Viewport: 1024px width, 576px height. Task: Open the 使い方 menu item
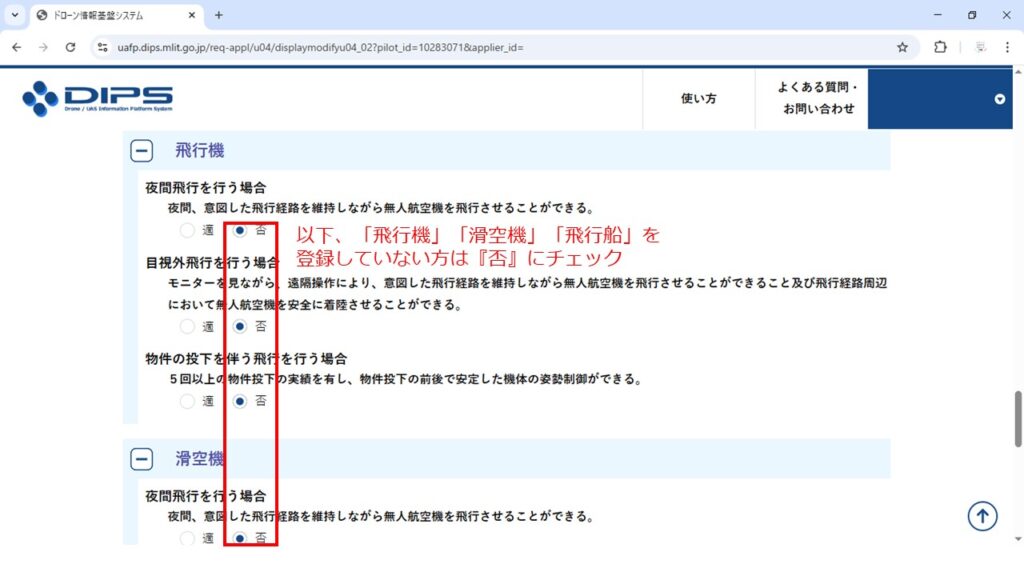coord(698,98)
